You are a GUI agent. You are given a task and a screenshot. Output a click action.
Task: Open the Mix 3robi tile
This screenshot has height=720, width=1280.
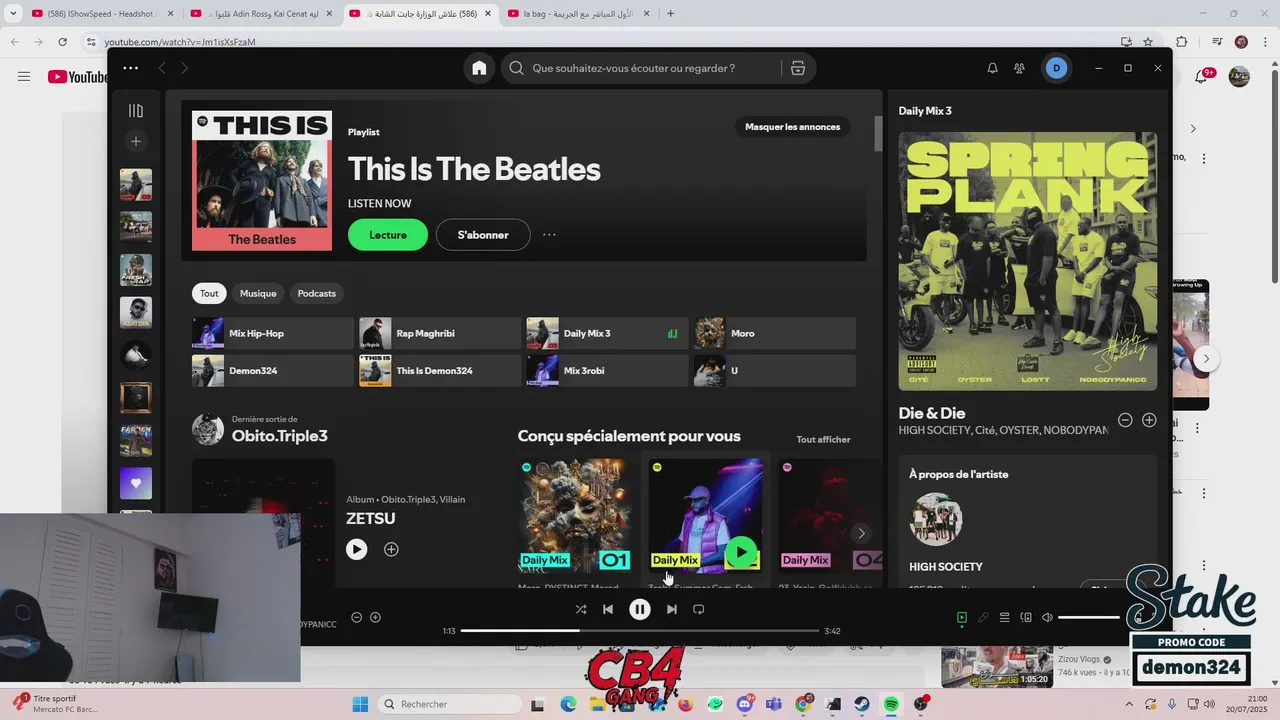tap(607, 370)
